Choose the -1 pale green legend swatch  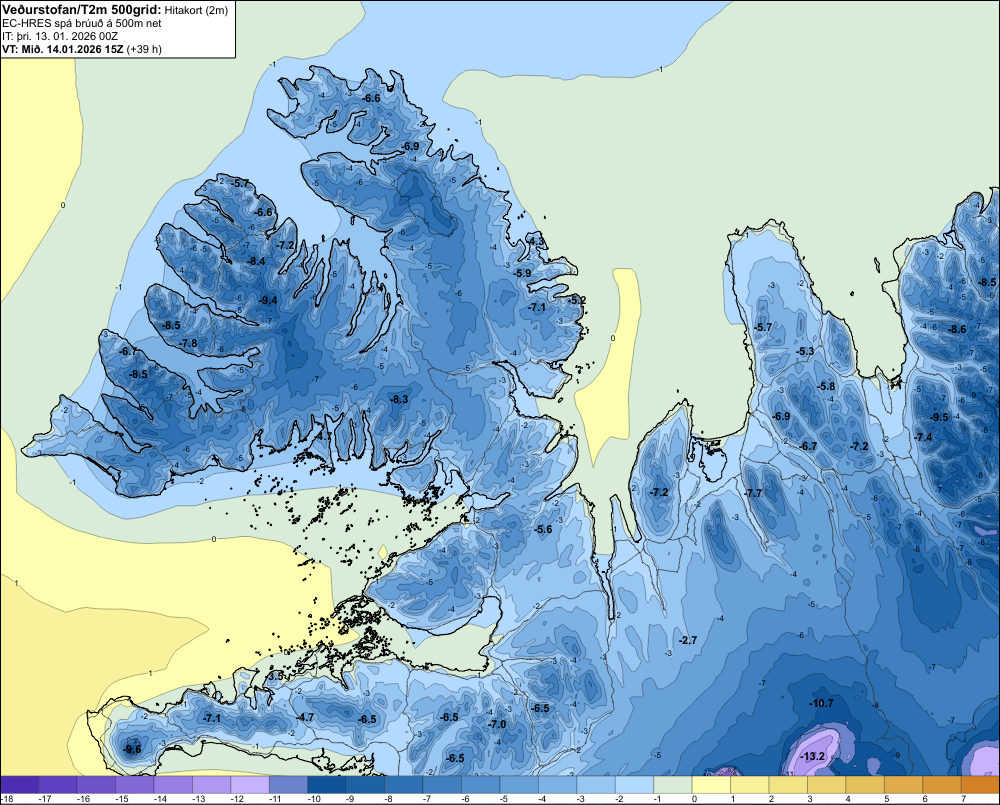(x=673, y=785)
